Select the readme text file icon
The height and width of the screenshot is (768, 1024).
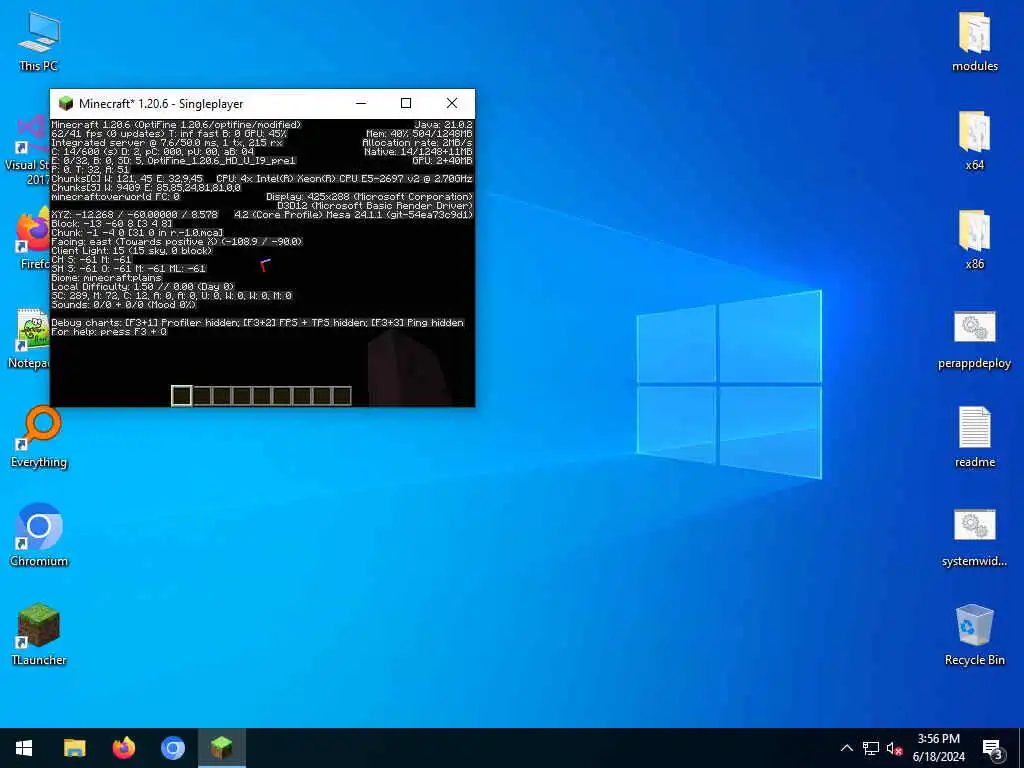(x=974, y=436)
